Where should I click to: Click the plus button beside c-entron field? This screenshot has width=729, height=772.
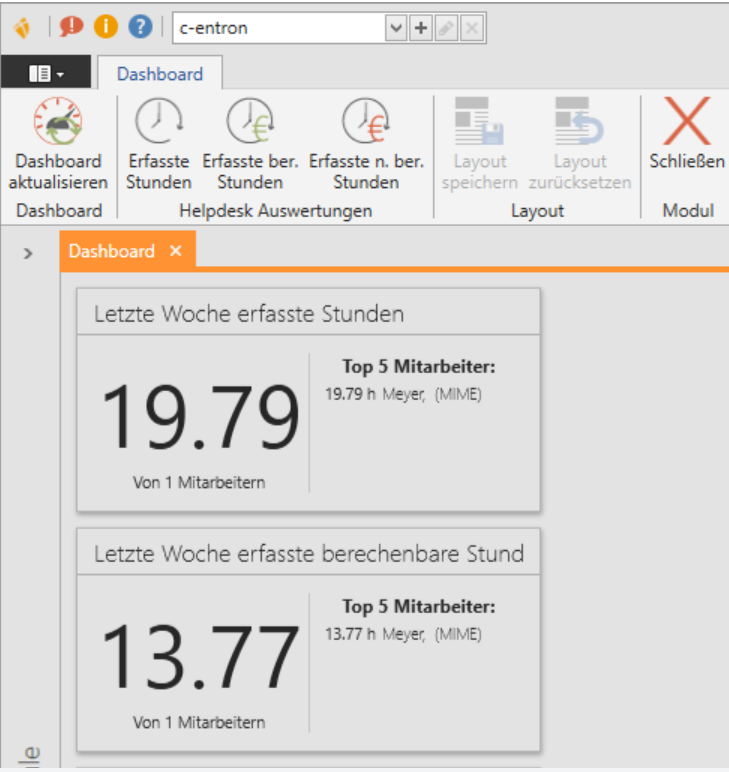point(421,28)
